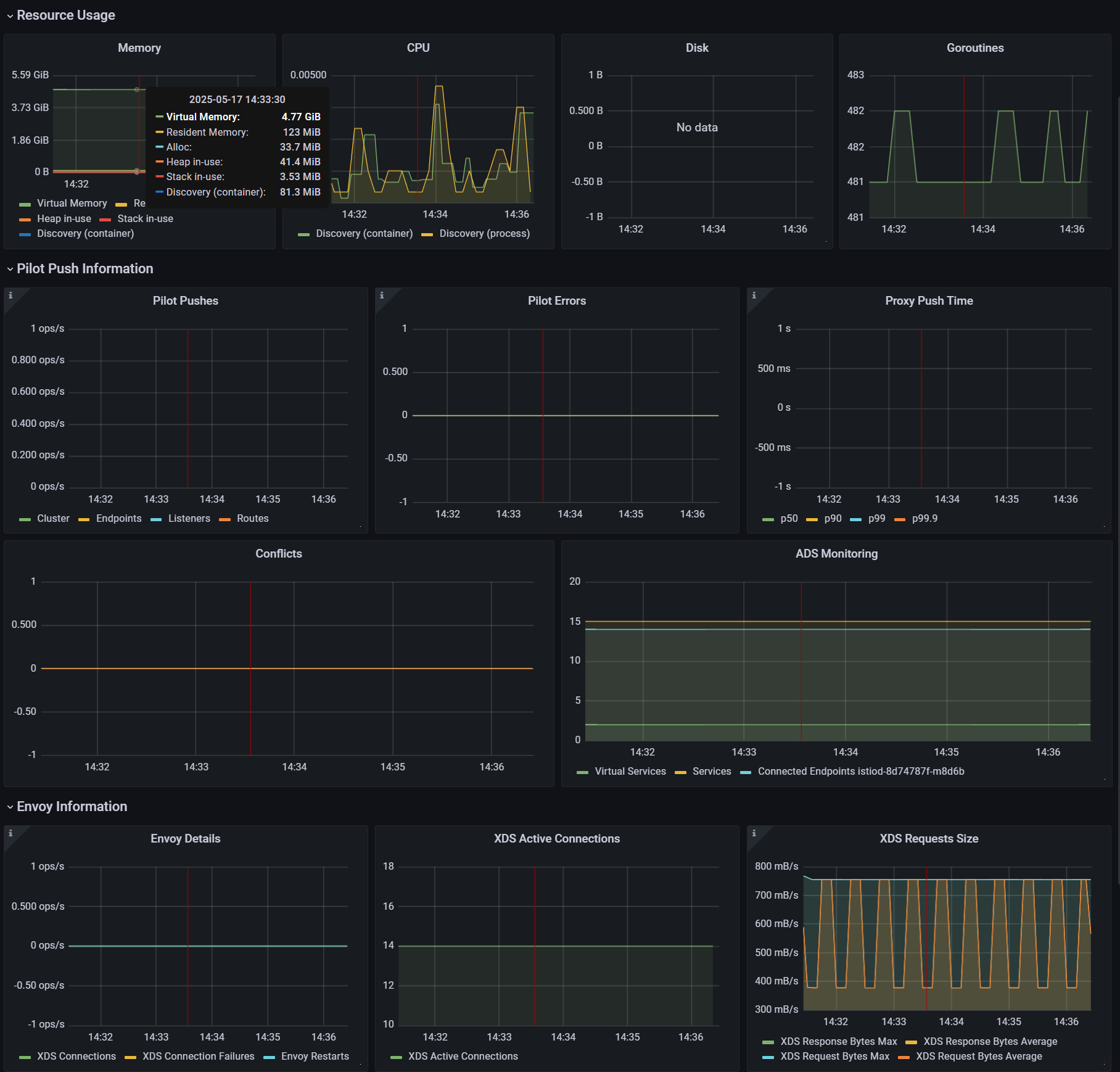The image size is (1120, 1072).
Task: Toggle the Listeners series legend
Action: (x=189, y=519)
